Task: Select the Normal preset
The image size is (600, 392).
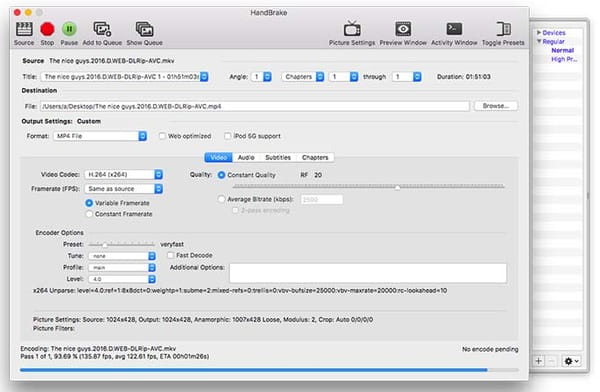Action: 562,50
